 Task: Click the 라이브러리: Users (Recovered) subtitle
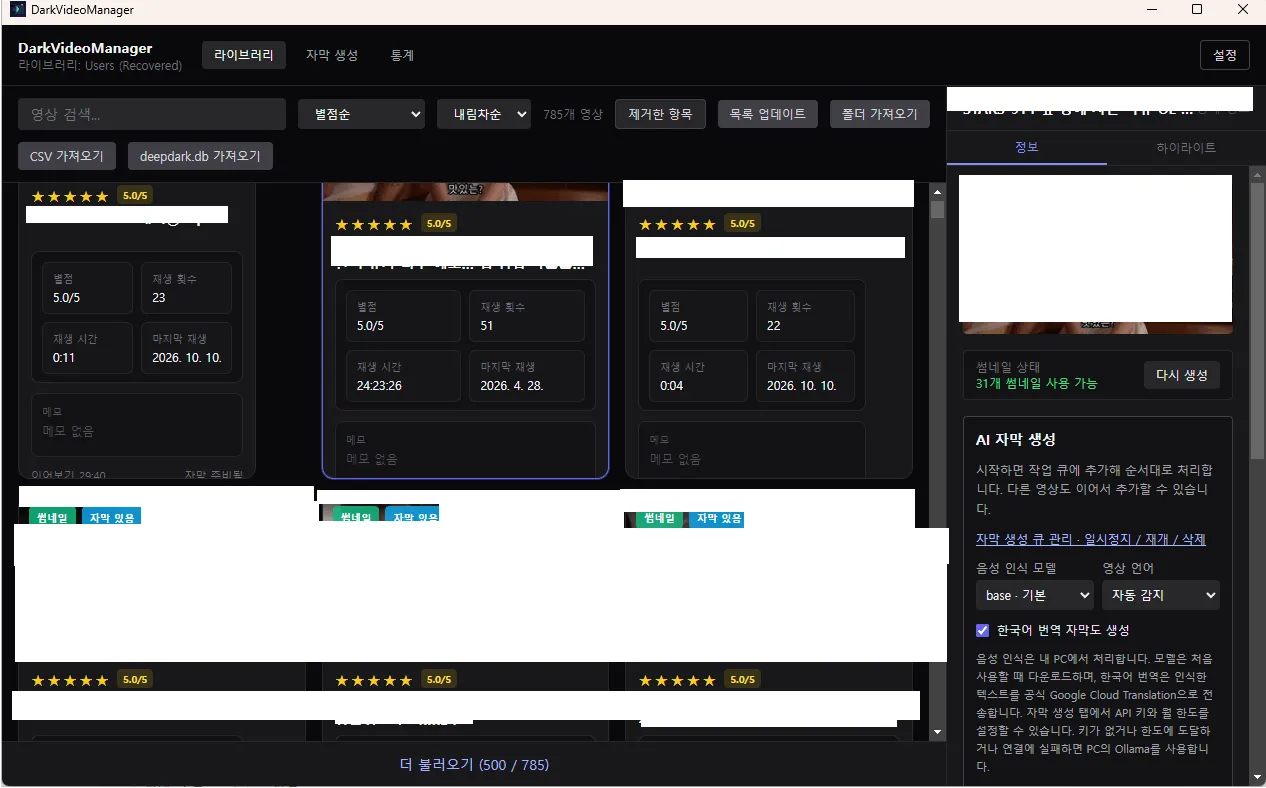[x=100, y=66]
